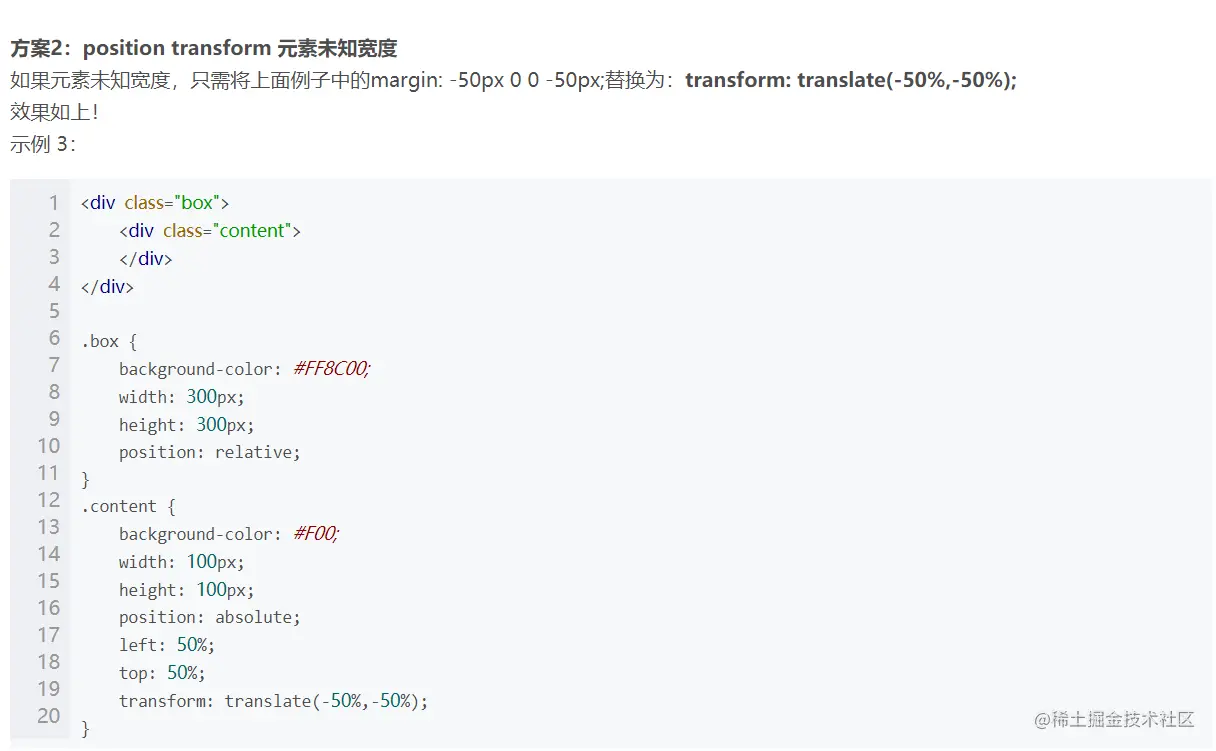This screenshot has height=751, width=1216.
Task: Click the color value #F00
Action: click(x=317, y=534)
